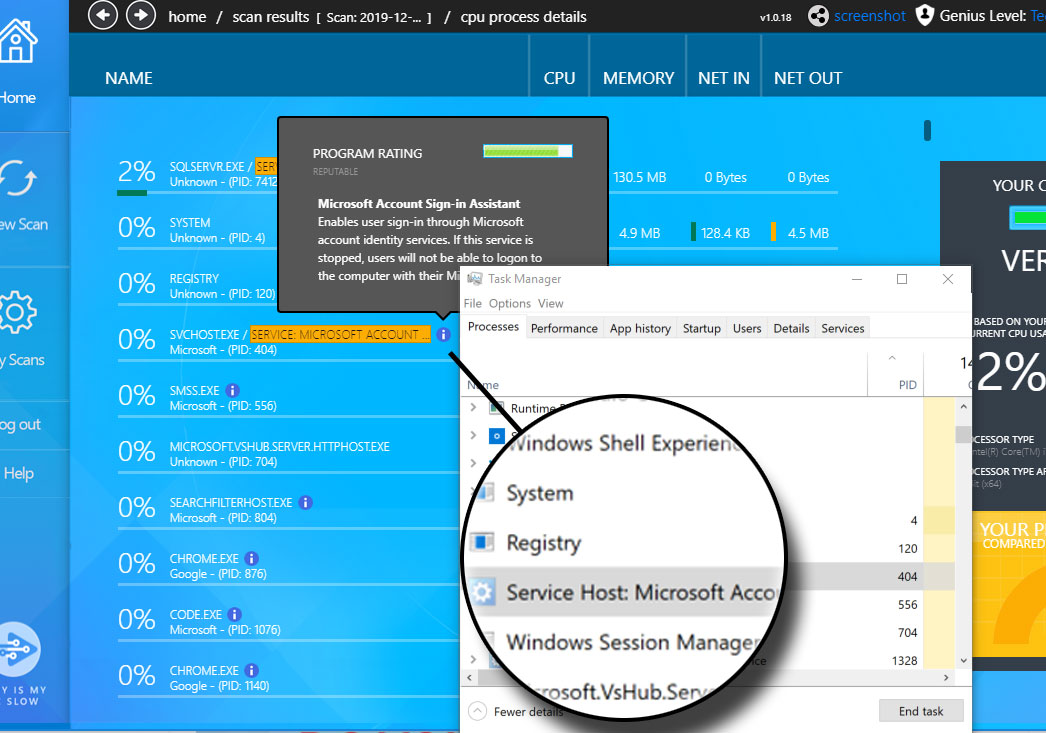This screenshot has width=1046, height=733.
Task: Click the 4.5 MB net out value
Action: [x=809, y=233]
